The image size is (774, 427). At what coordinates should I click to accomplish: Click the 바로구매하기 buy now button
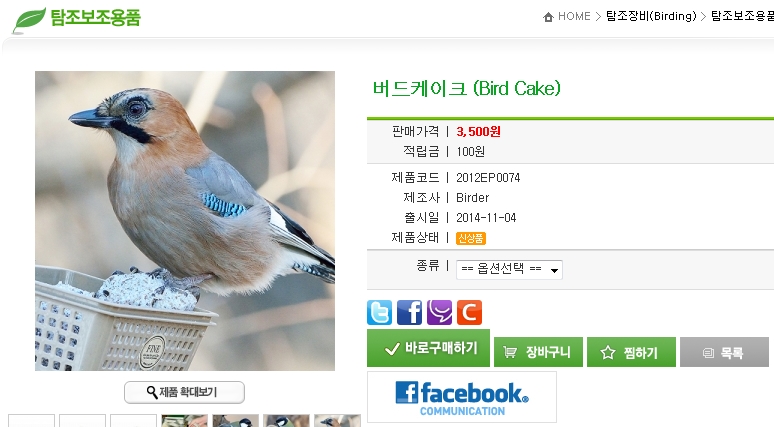coord(428,348)
